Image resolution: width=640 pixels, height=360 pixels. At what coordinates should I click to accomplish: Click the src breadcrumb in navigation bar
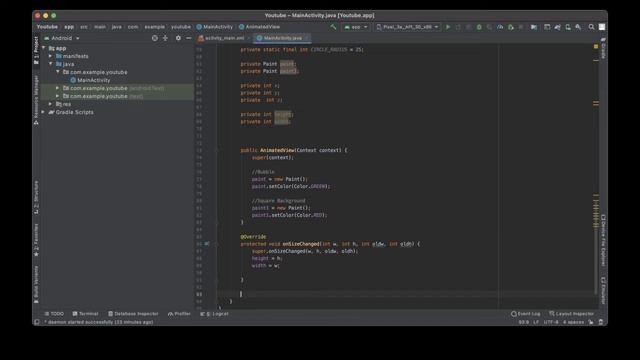(x=84, y=27)
